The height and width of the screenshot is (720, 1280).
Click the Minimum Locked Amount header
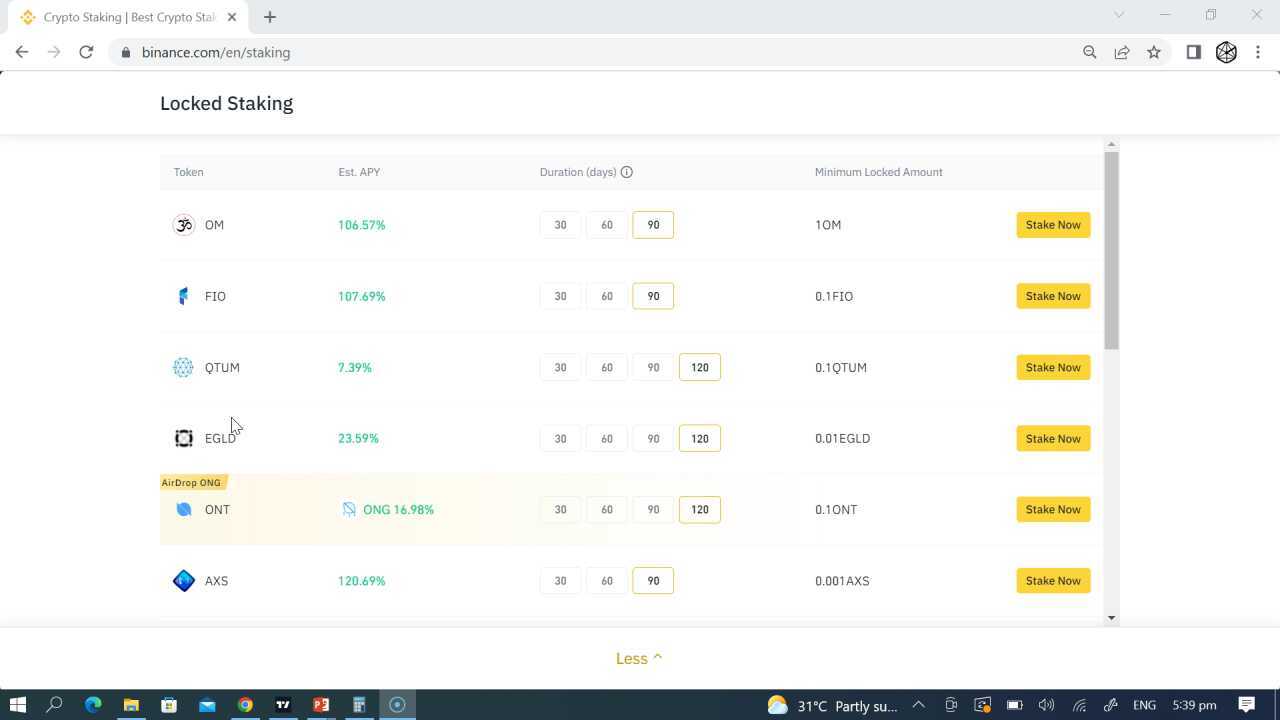(x=879, y=172)
